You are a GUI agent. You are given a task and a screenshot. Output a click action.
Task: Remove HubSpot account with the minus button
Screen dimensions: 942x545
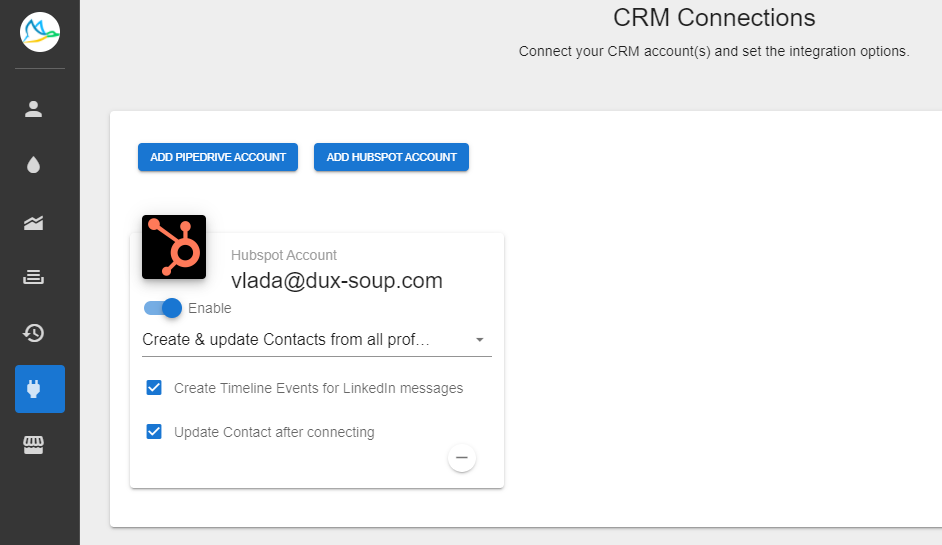pyautogui.click(x=462, y=458)
